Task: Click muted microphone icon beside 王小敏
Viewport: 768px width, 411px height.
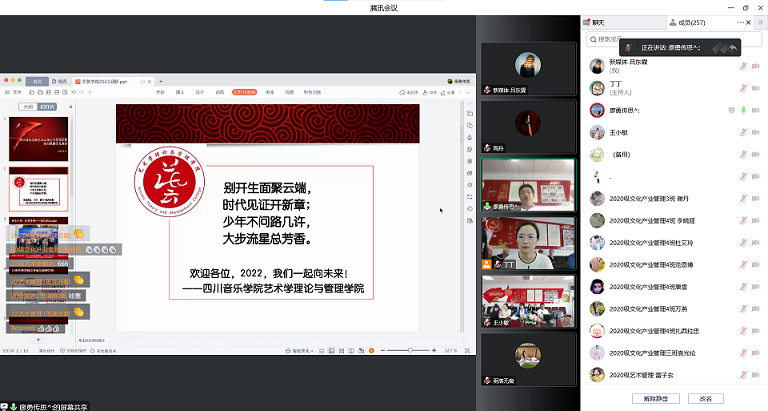Action: [743, 131]
